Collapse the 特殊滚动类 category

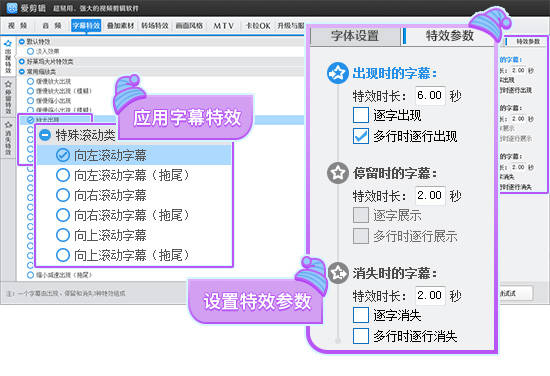pos(45,135)
